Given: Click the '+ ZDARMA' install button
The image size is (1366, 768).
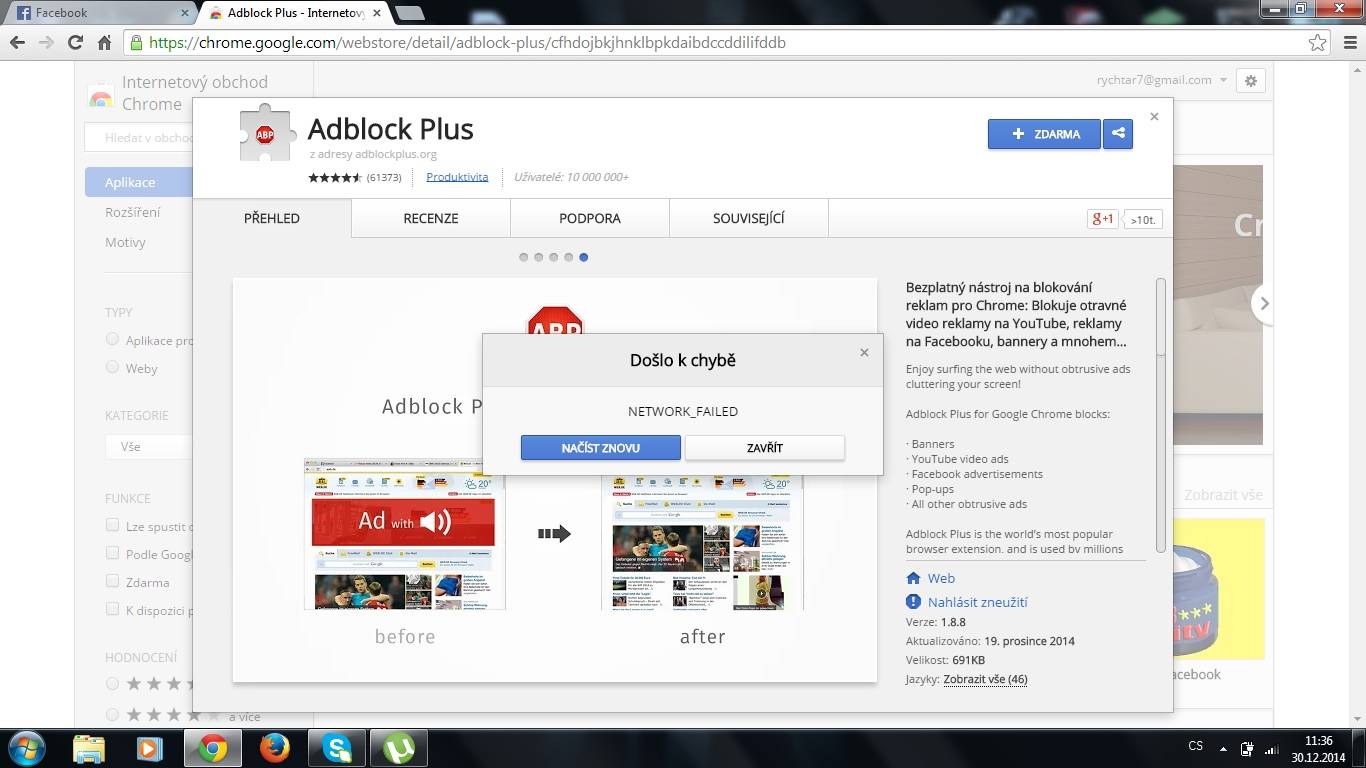Looking at the screenshot, I should 1044,134.
